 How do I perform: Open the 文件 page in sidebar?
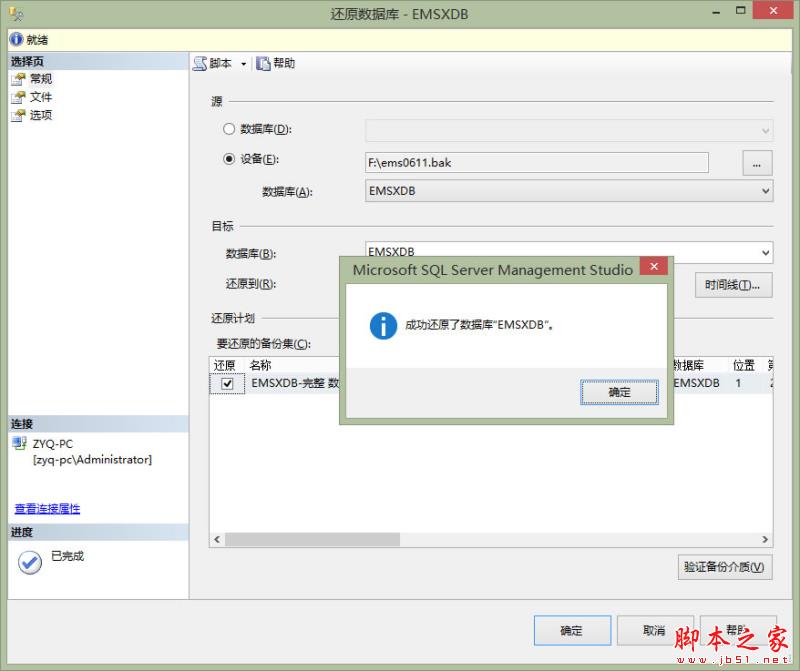tap(40, 97)
